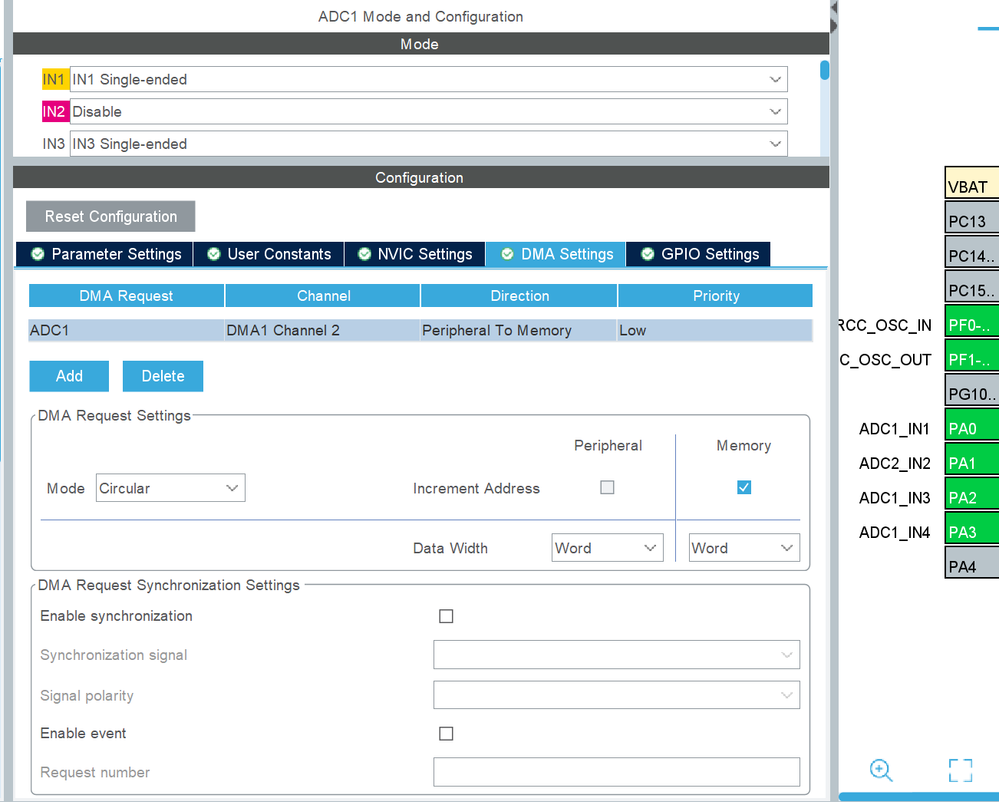
Task: Click the ADC1_IN1 pin label
Action: click(894, 429)
